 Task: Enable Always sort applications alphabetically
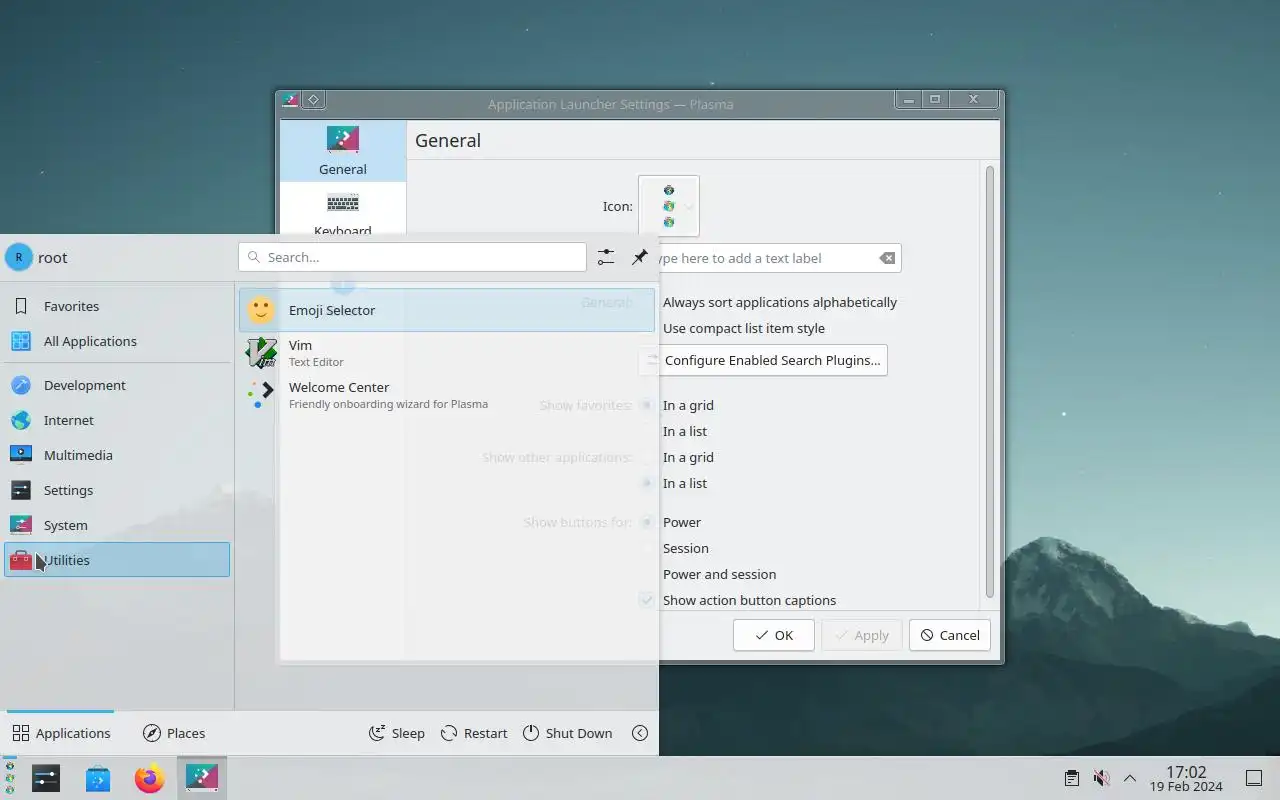tap(780, 302)
